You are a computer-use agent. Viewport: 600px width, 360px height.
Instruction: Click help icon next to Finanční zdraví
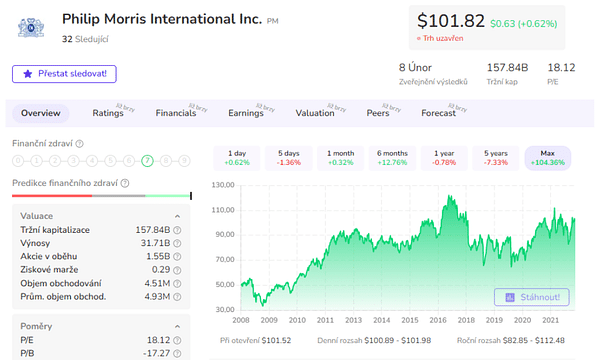click(x=80, y=144)
